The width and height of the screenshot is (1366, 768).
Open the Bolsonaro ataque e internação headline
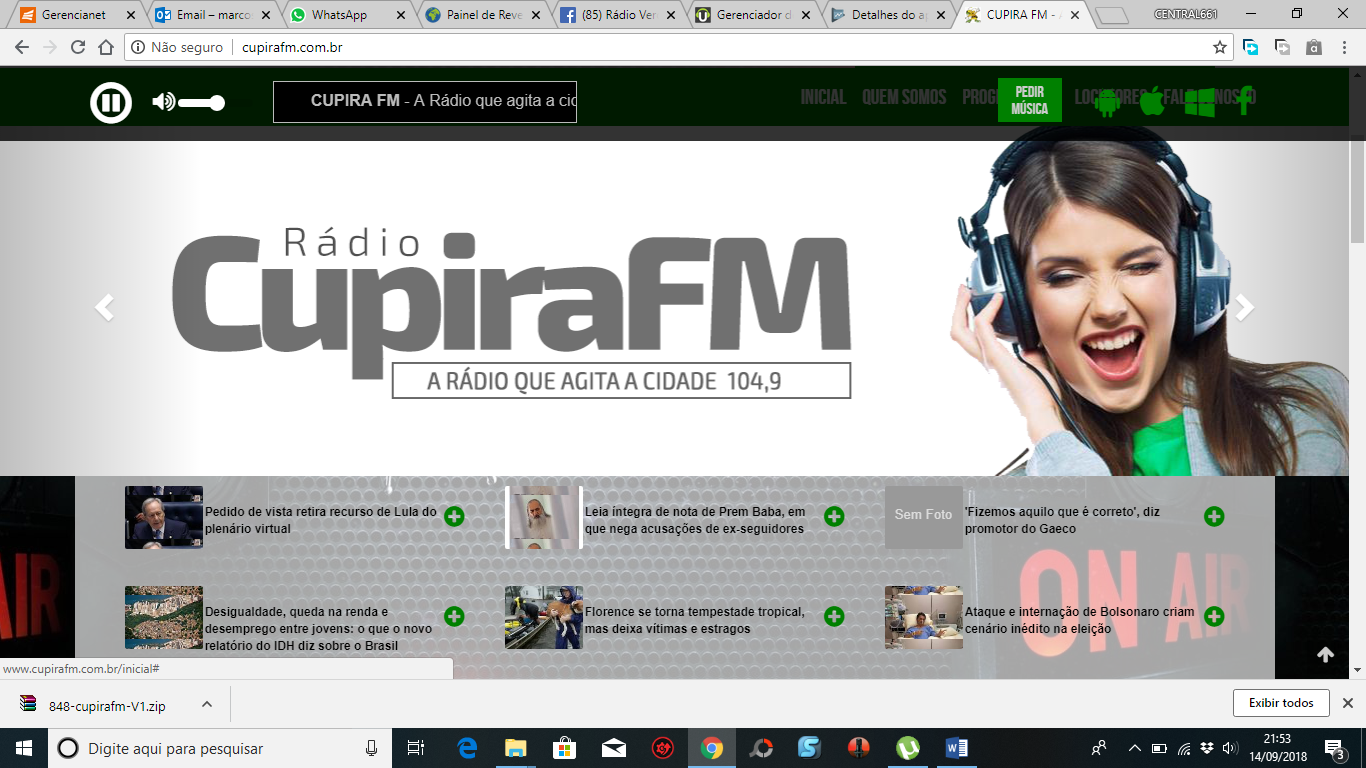(1080, 620)
